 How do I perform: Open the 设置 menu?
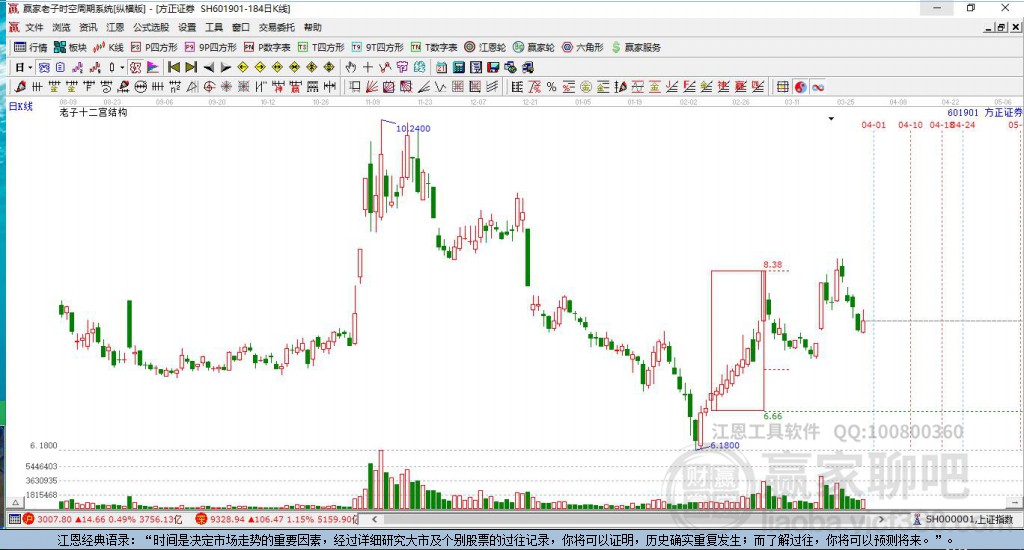(x=187, y=27)
